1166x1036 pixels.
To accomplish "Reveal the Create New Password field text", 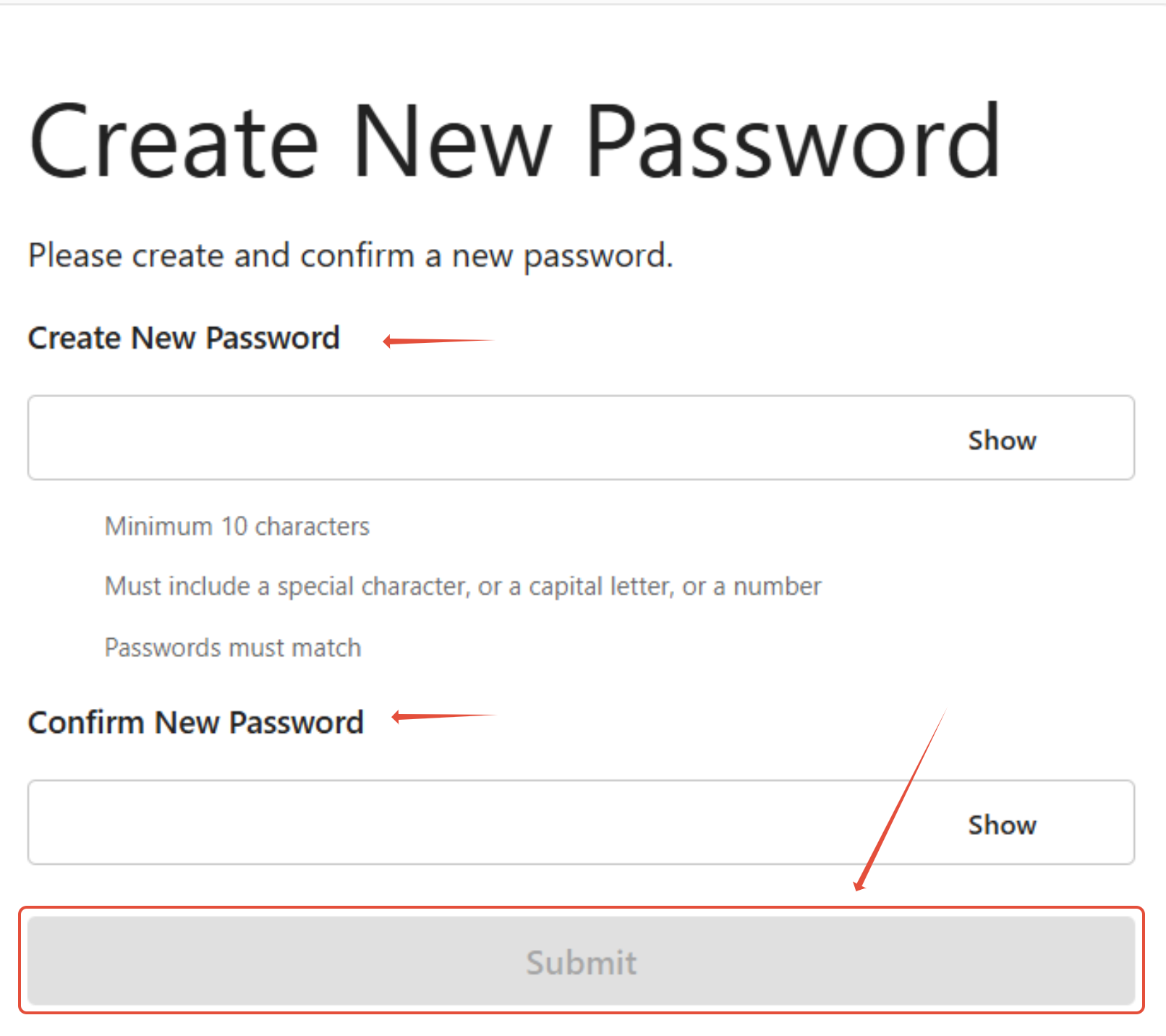I will point(1002,440).
